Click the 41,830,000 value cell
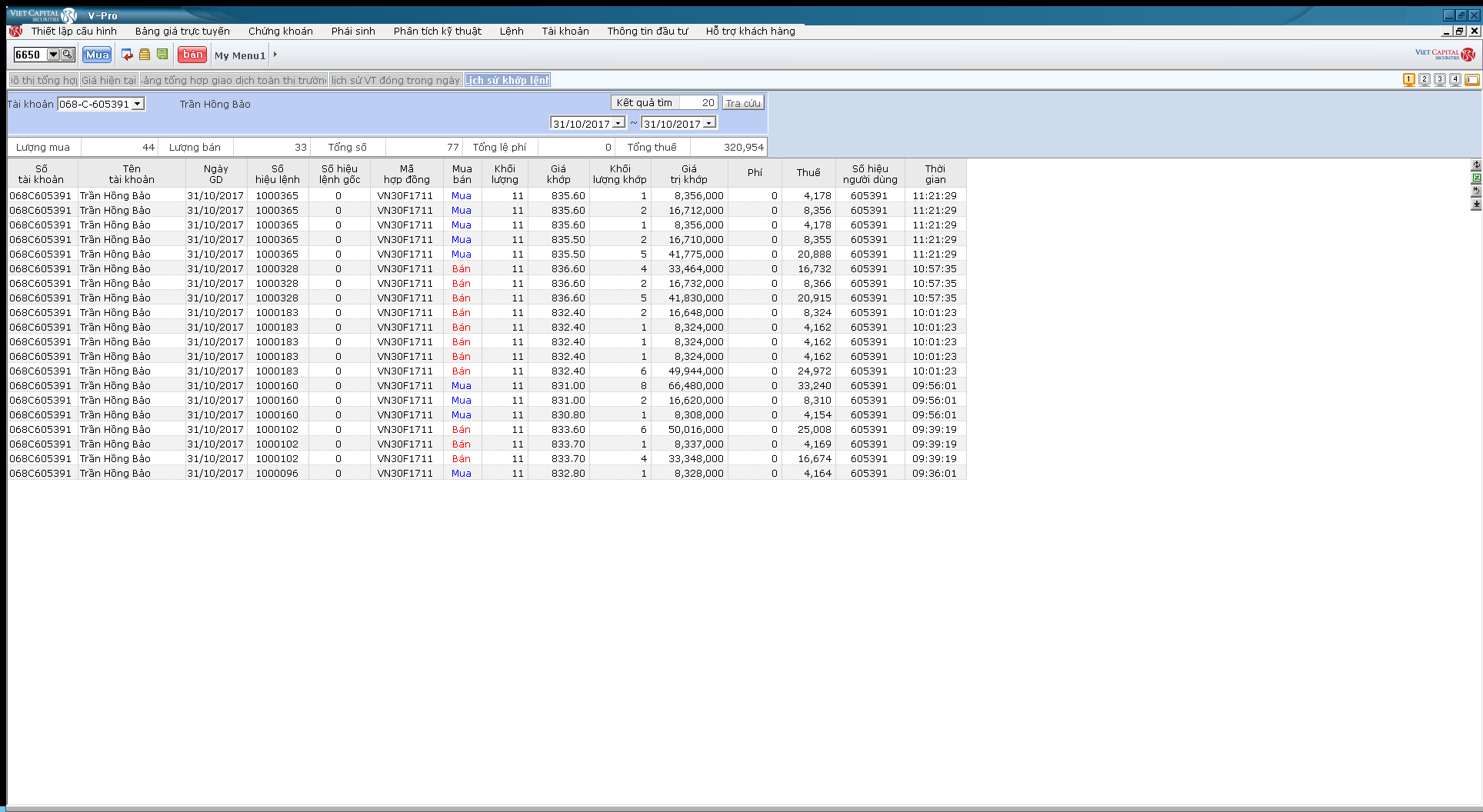Screen dimensions: 1483x812 coord(689,298)
